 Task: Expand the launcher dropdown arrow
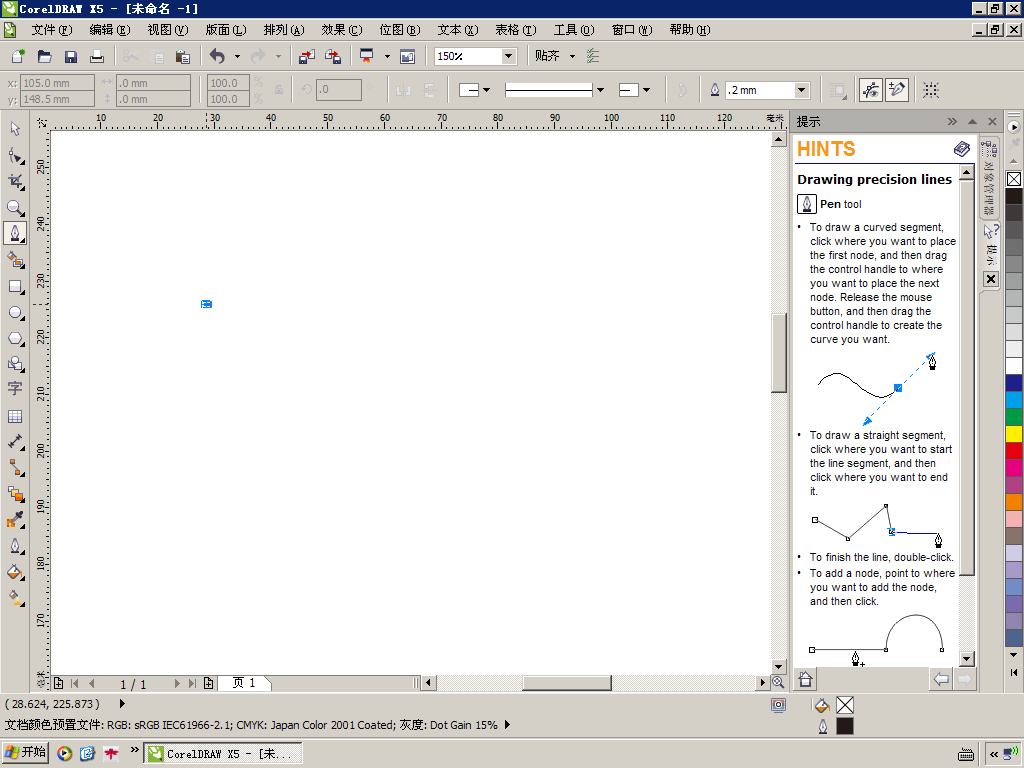387,57
